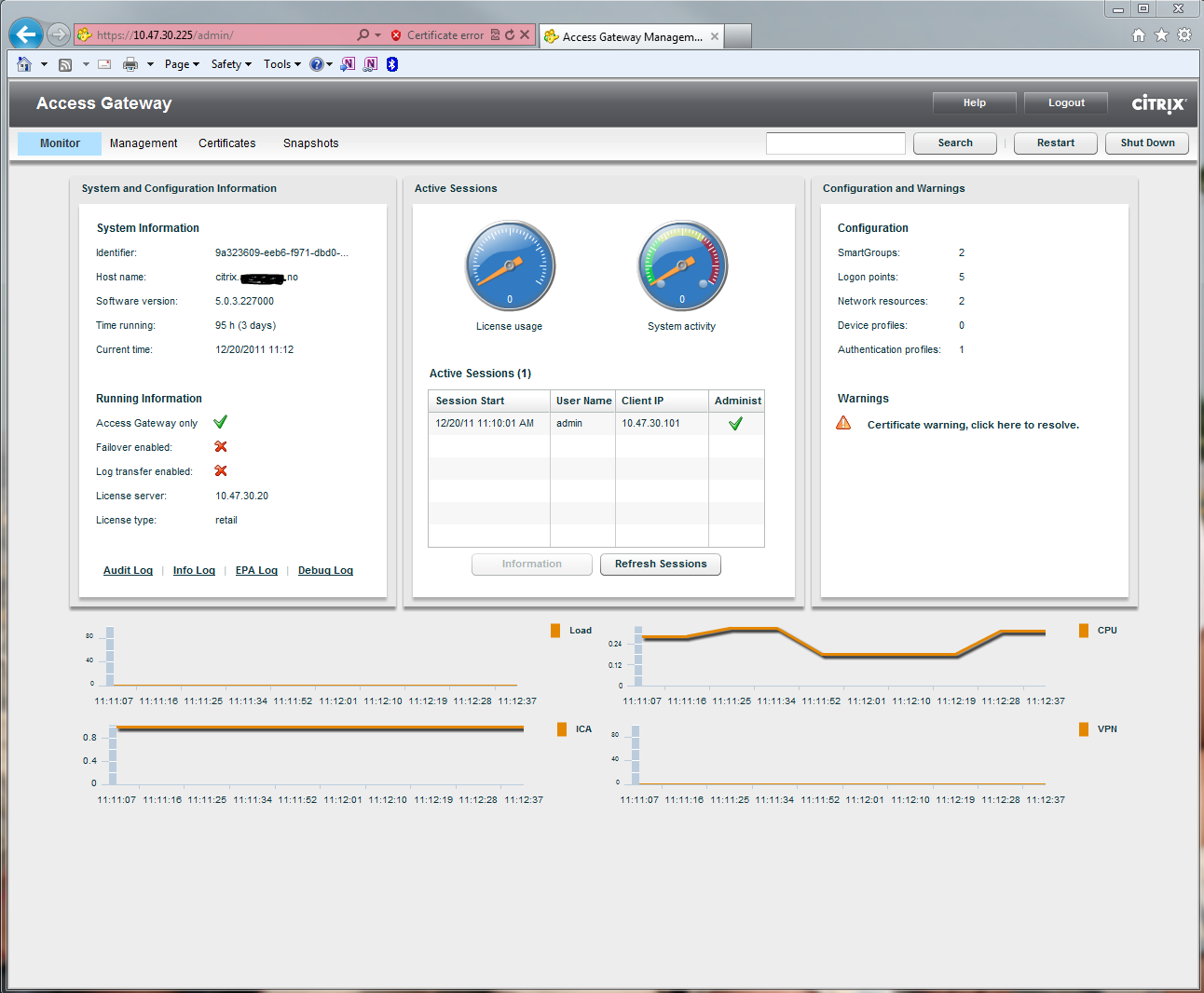This screenshot has width=1204, height=993.
Task: Click the compatibility view icon in address bar
Action: [x=496, y=34]
